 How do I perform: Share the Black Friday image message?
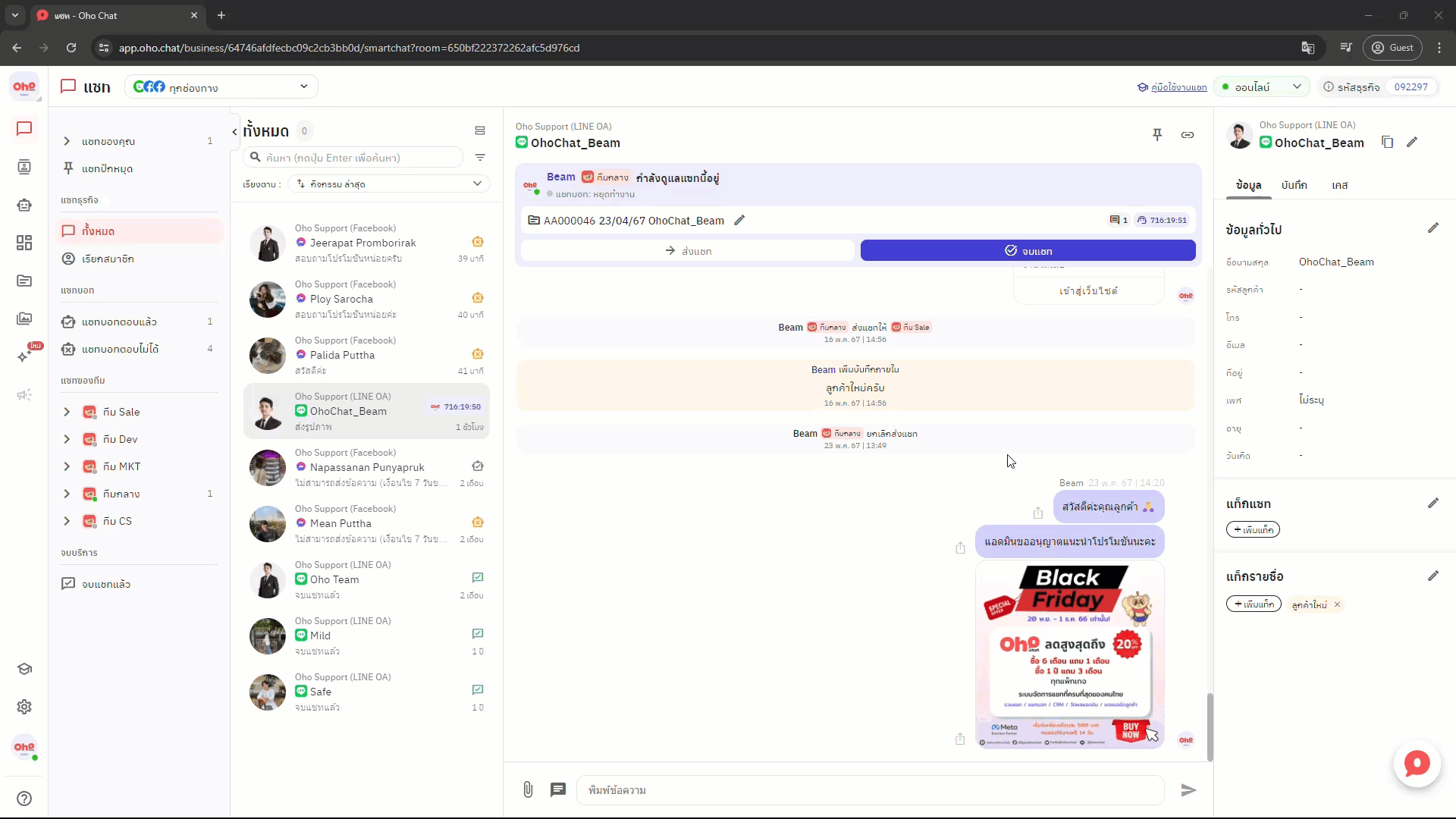tap(960, 739)
